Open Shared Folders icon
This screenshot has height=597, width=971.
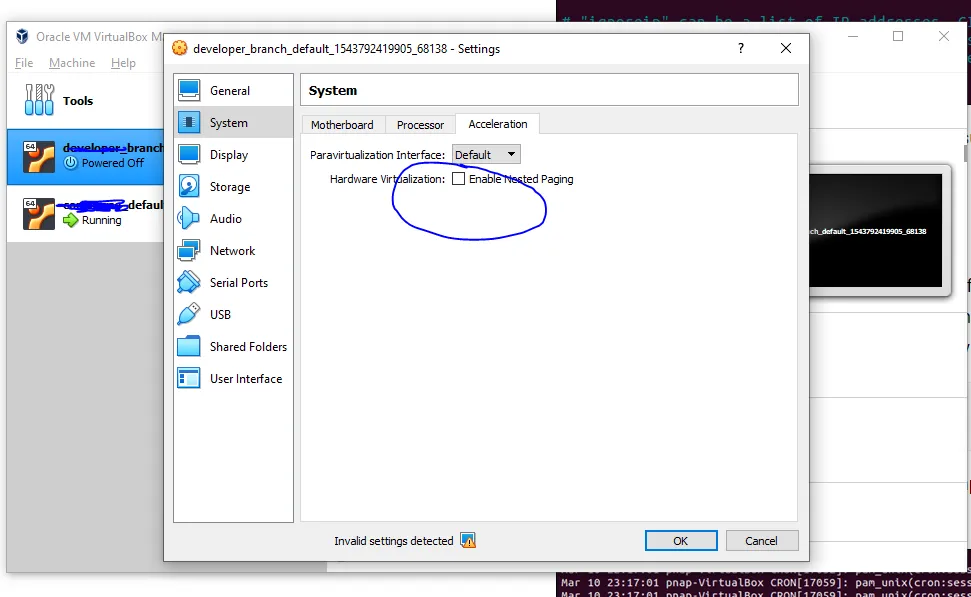pos(189,347)
